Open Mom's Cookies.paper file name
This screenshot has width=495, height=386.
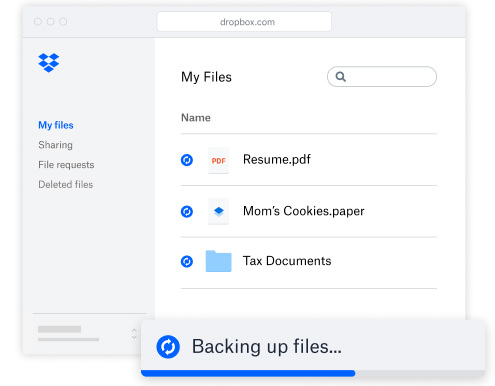click(x=304, y=211)
